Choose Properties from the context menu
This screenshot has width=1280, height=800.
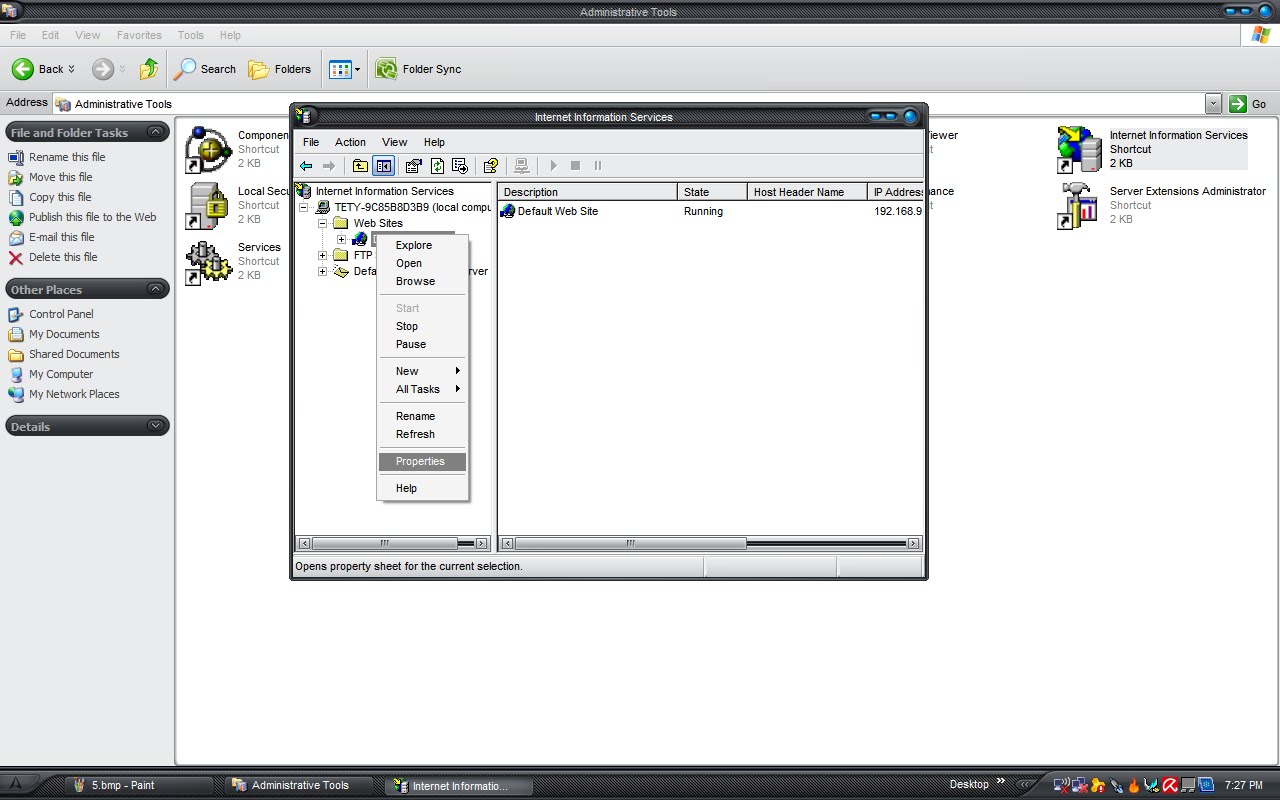pos(422,461)
